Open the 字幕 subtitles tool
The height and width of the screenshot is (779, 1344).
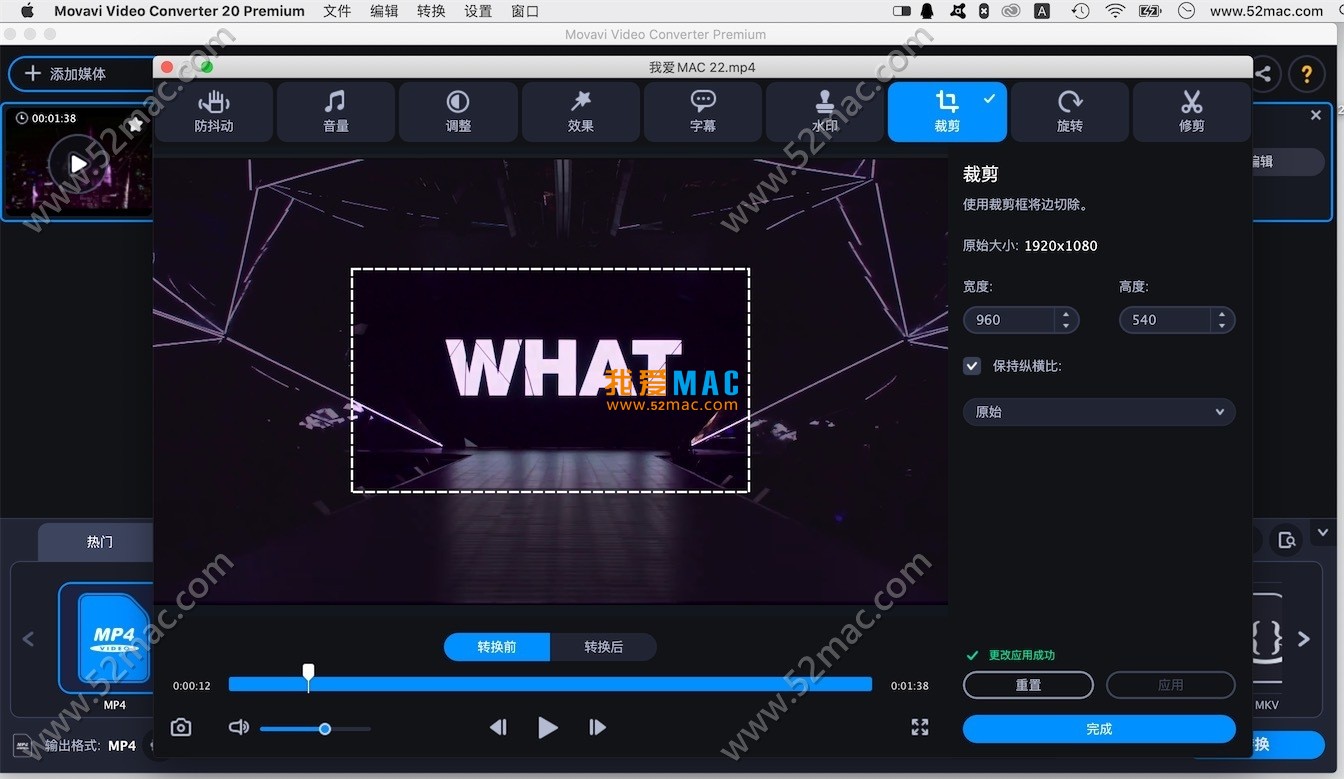pyautogui.click(x=703, y=111)
